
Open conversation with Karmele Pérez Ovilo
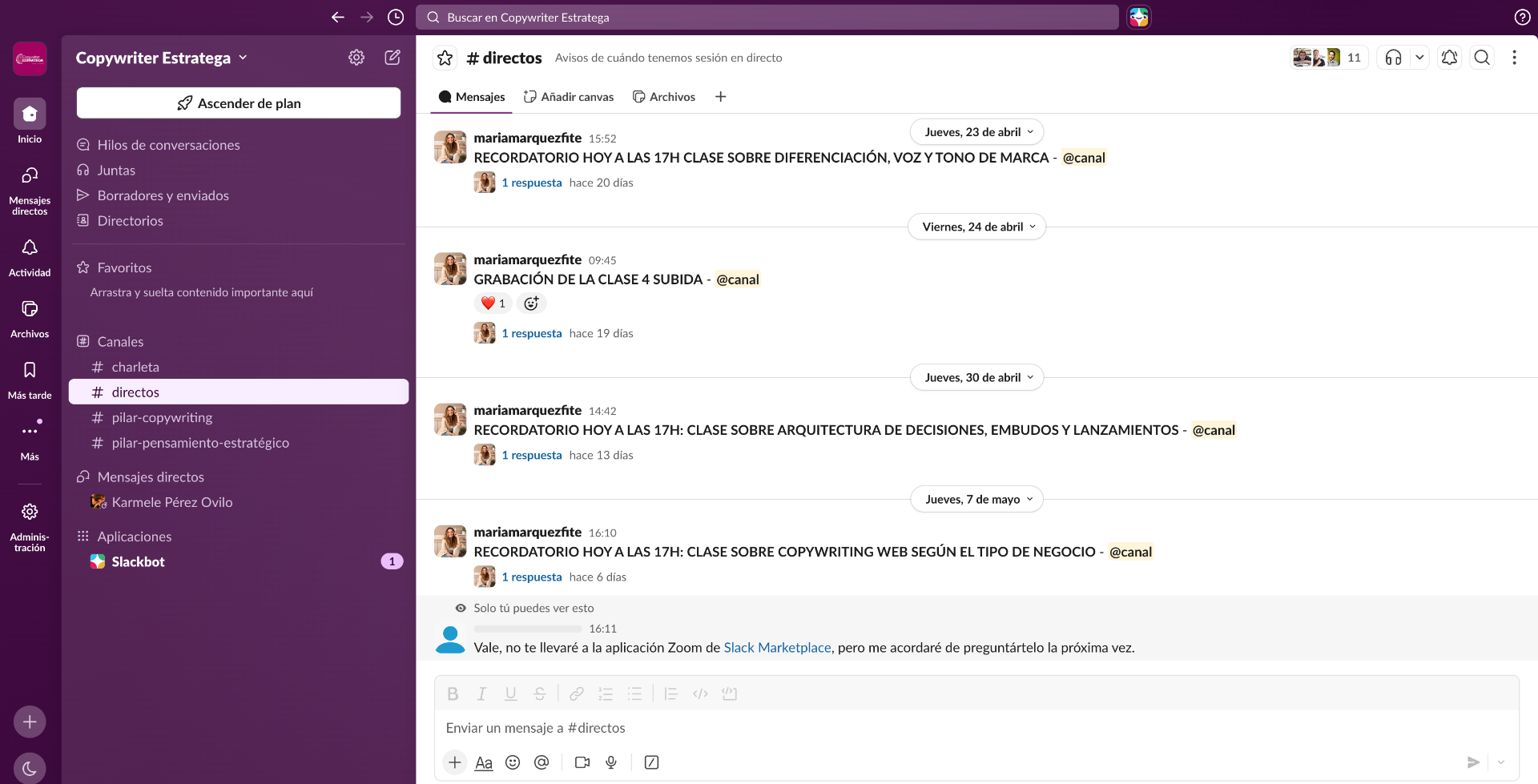click(239, 502)
